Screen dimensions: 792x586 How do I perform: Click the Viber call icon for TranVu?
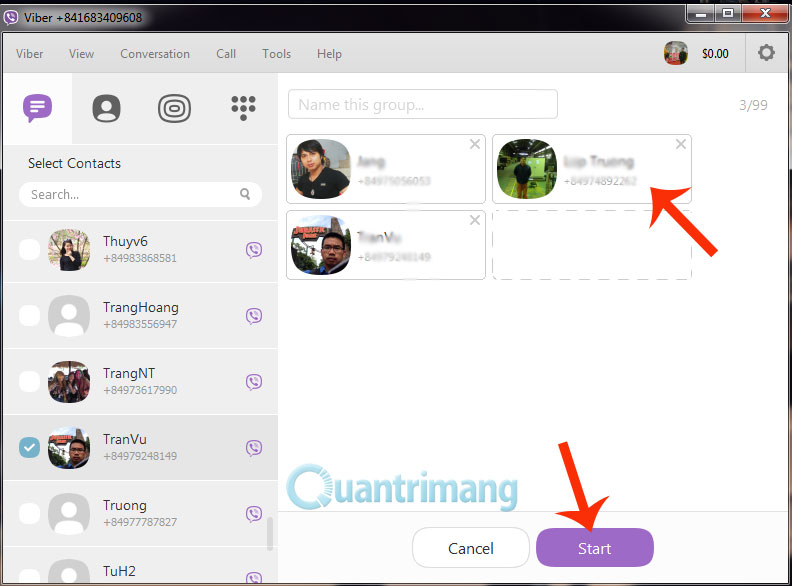pos(254,448)
